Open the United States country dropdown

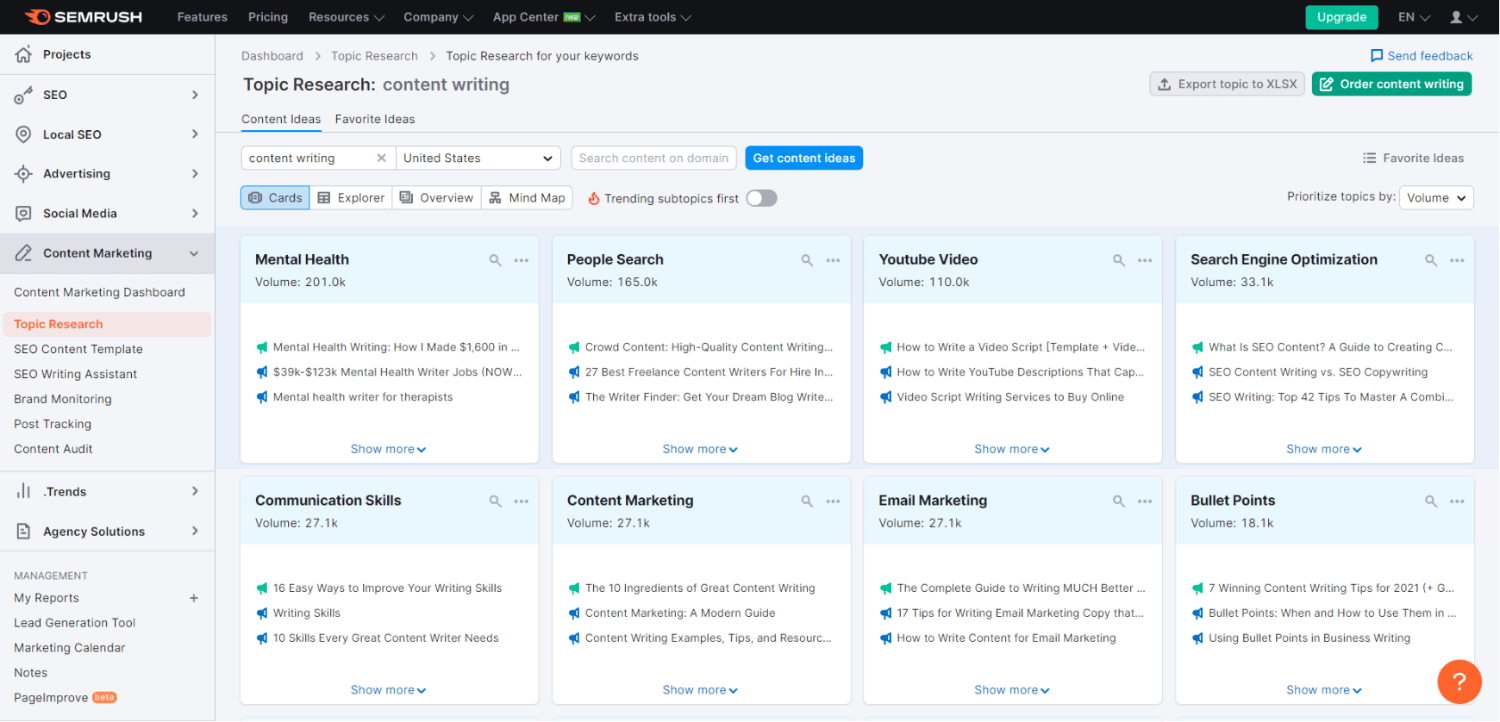(x=478, y=158)
